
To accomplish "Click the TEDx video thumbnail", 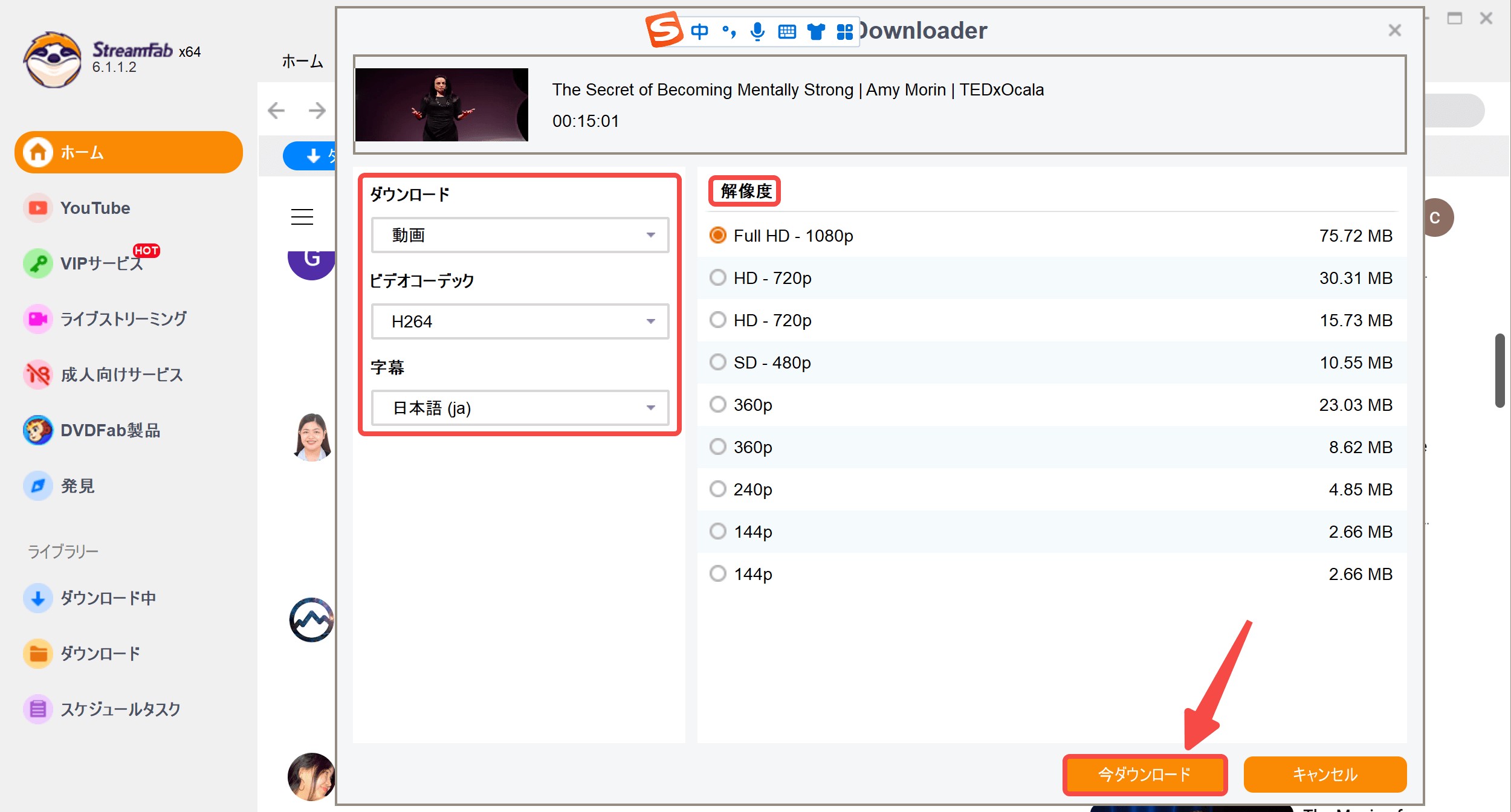I will pyautogui.click(x=442, y=105).
